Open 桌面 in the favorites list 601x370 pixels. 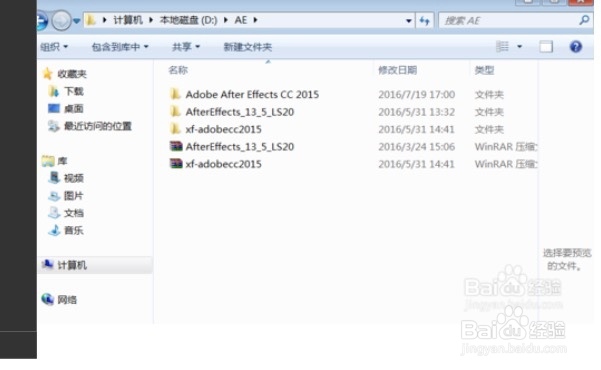coord(74,109)
